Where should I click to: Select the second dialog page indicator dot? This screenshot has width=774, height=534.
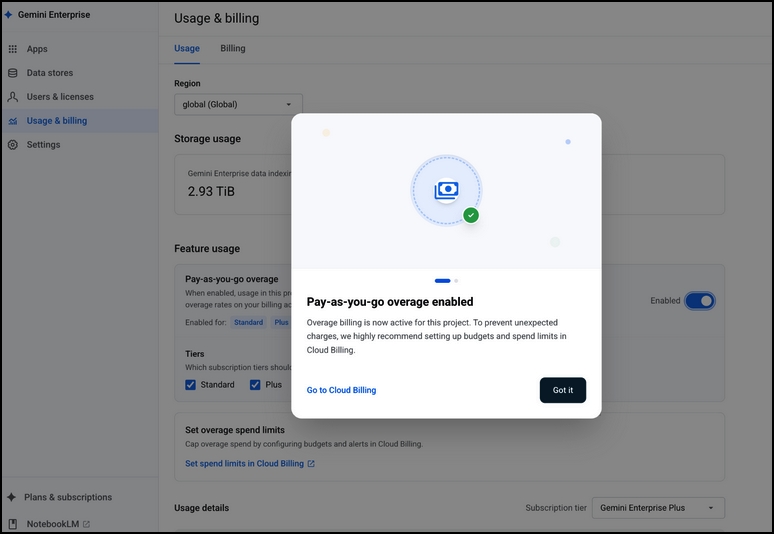[456, 281]
